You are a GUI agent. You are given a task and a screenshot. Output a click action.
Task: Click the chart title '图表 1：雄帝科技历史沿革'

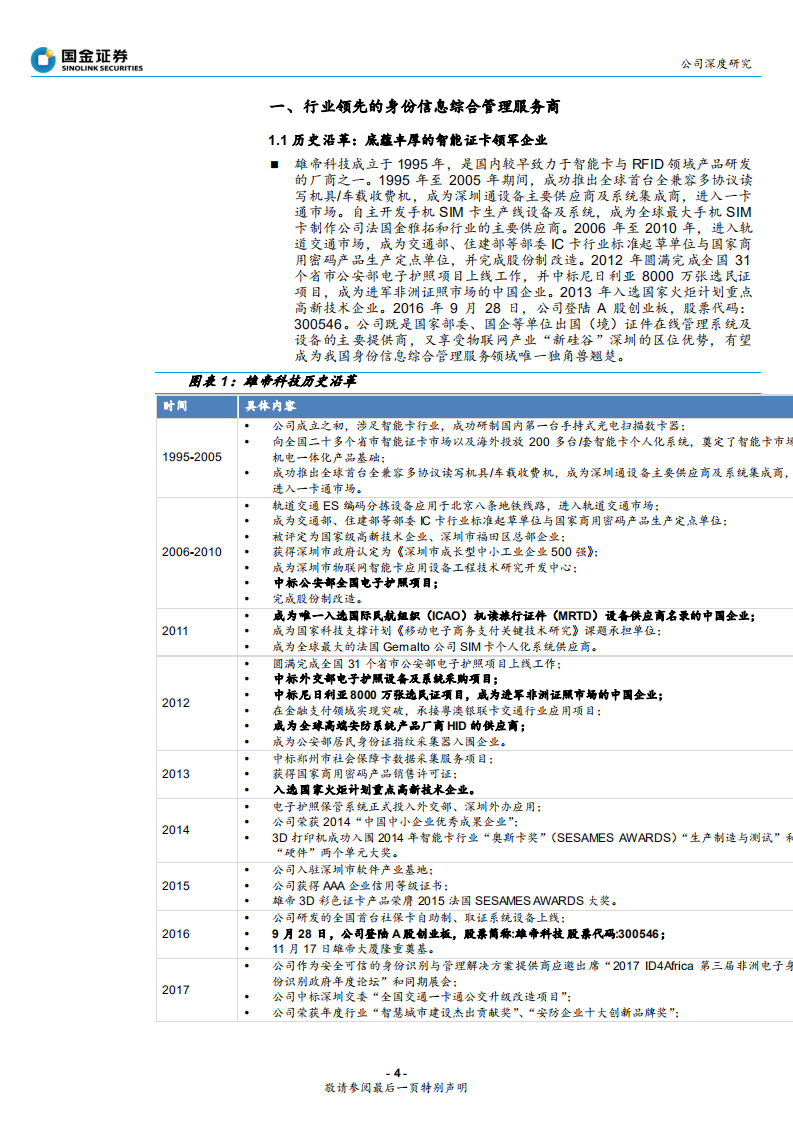coord(272,381)
